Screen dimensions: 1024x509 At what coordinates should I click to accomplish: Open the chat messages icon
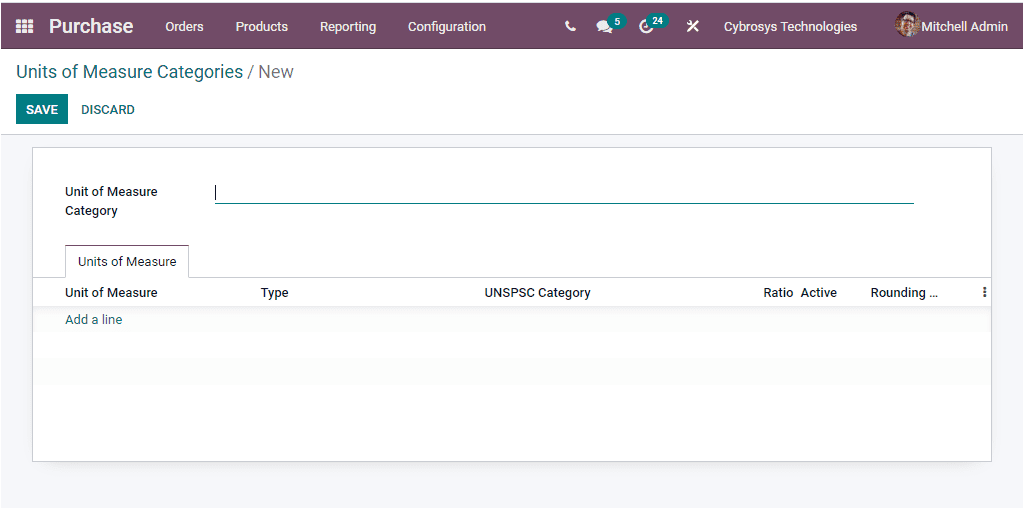click(x=604, y=27)
